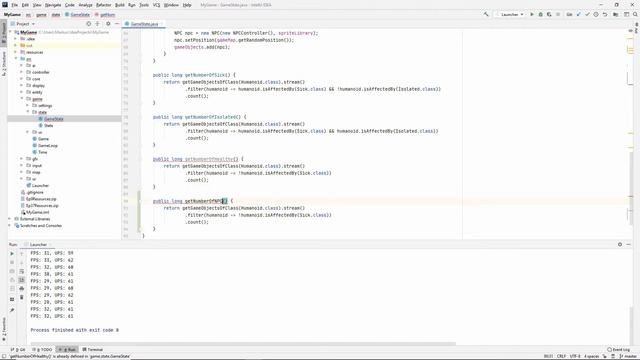Click the Favorites side tab
640x360 pixels.
pyautogui.click(x=4, y=329)
